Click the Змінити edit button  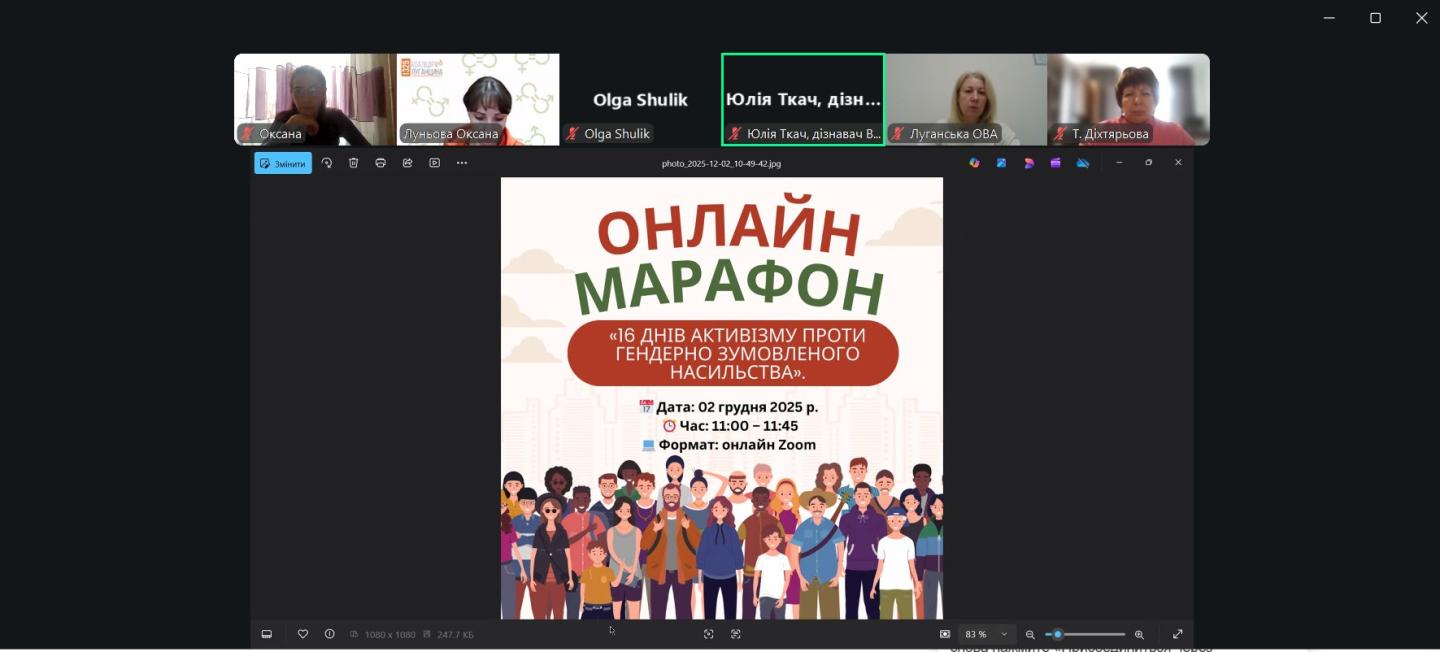283,163
